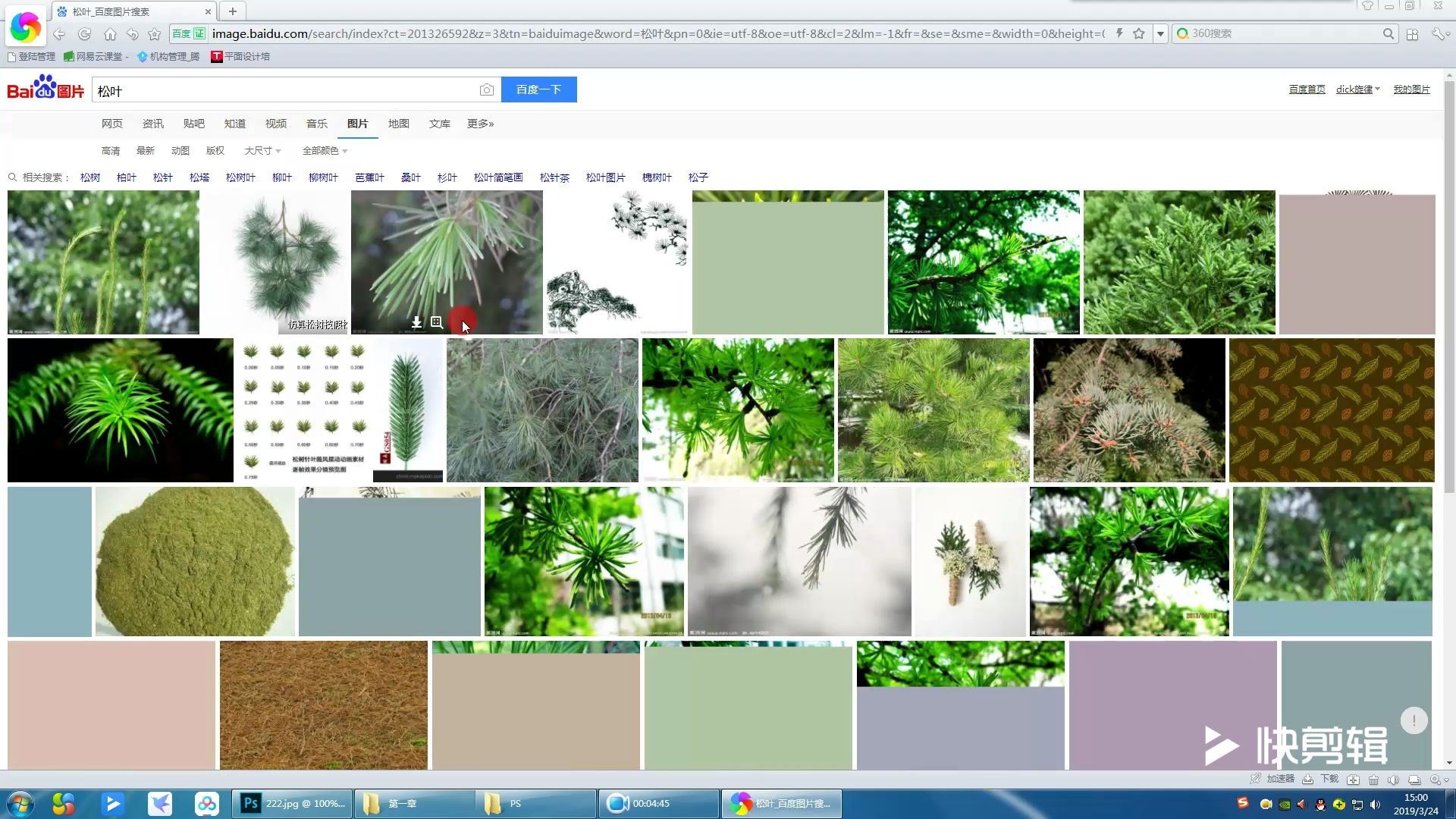Click the browser home icon
This screenshot has width=1456, height=819.
110,34
